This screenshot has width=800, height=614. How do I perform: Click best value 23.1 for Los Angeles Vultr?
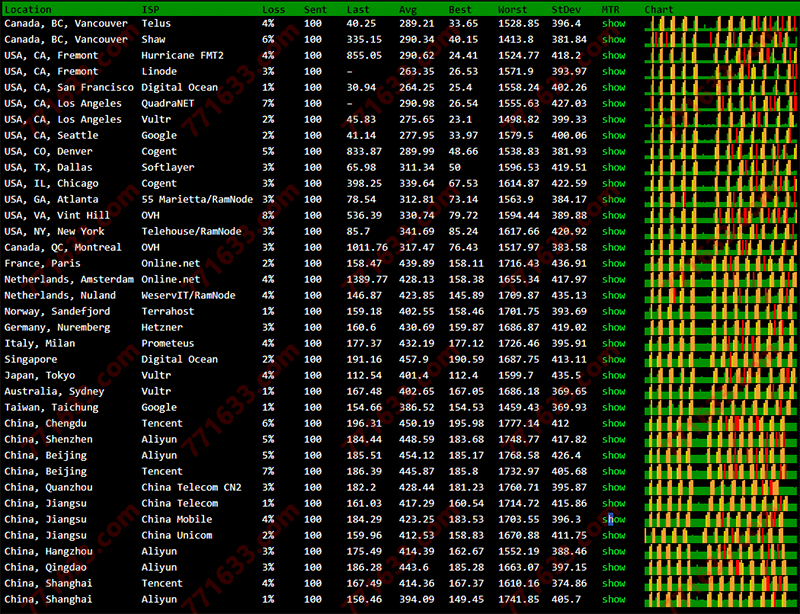tap(459, 119)
